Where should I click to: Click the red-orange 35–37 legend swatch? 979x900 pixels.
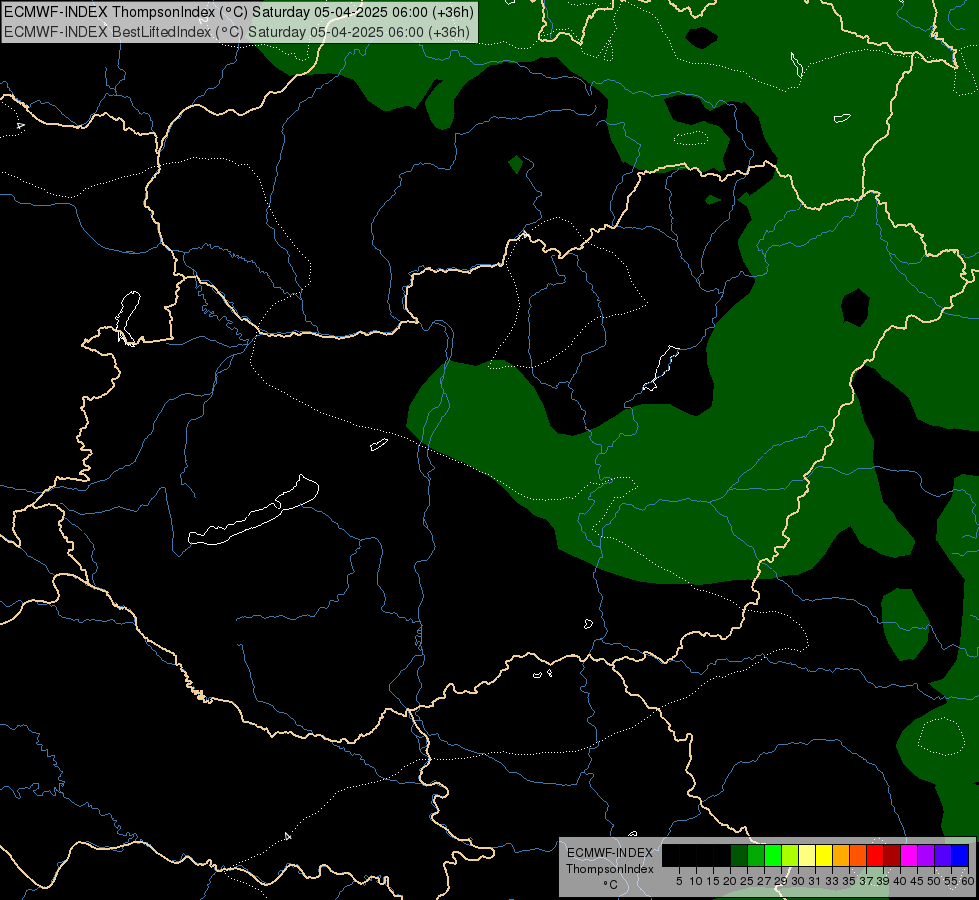click(858, 855)
